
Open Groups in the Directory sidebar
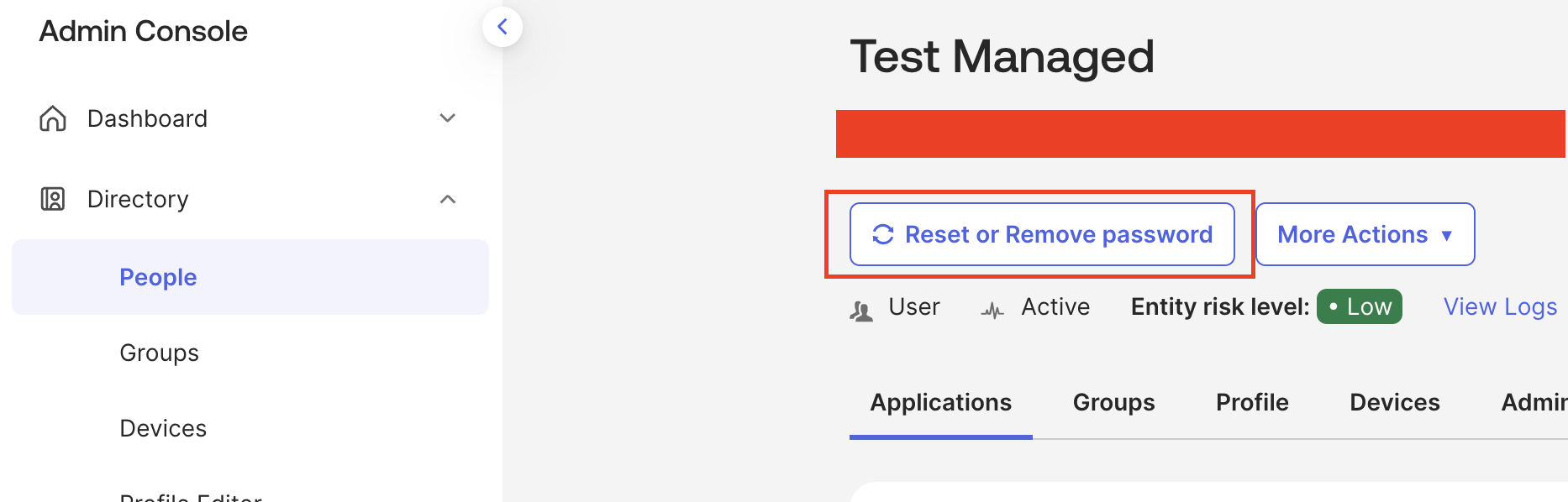point(159,353)
